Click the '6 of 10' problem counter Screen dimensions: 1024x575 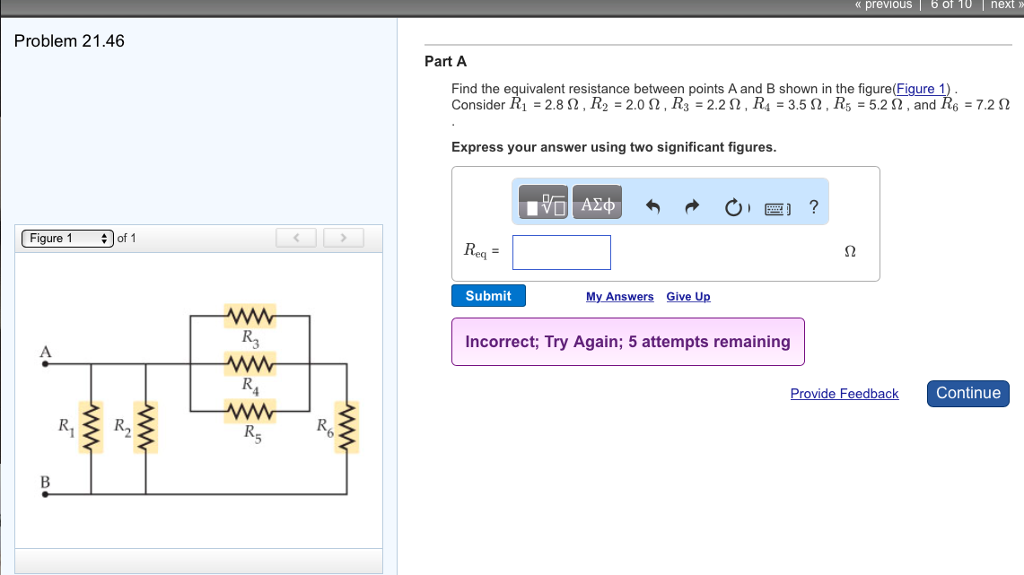[951, 5]
